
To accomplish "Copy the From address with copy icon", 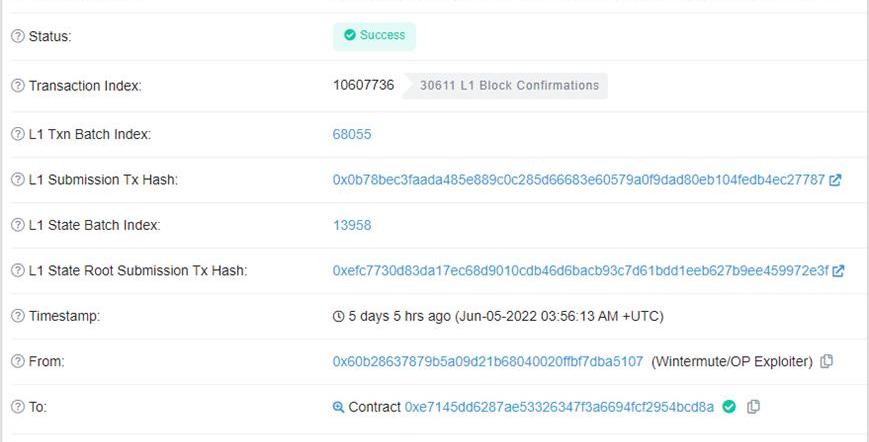I will coord(826,361).
